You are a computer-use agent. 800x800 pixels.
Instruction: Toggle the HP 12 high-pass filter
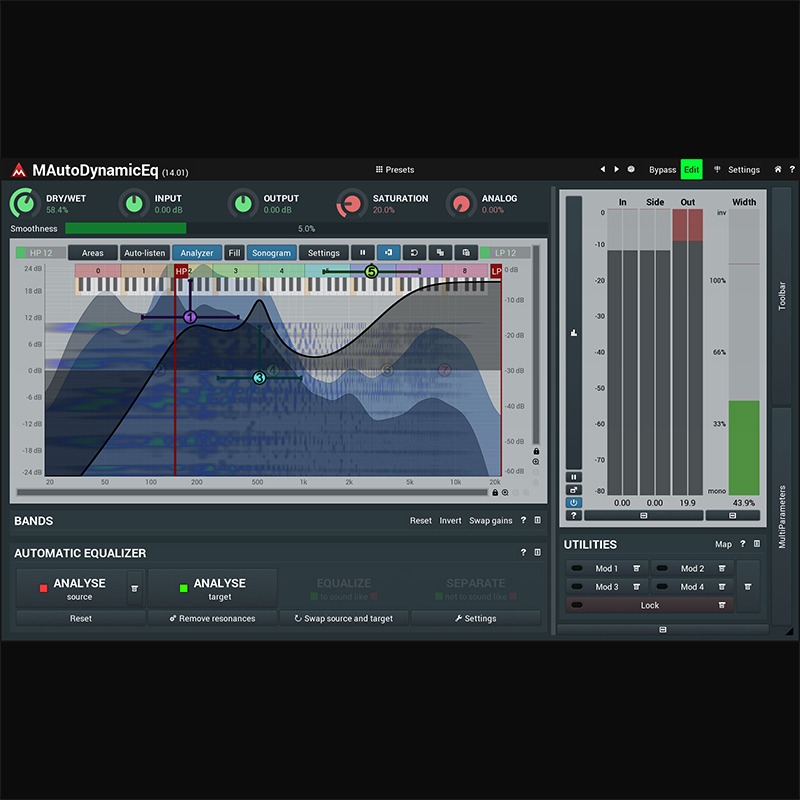(40, 253)
